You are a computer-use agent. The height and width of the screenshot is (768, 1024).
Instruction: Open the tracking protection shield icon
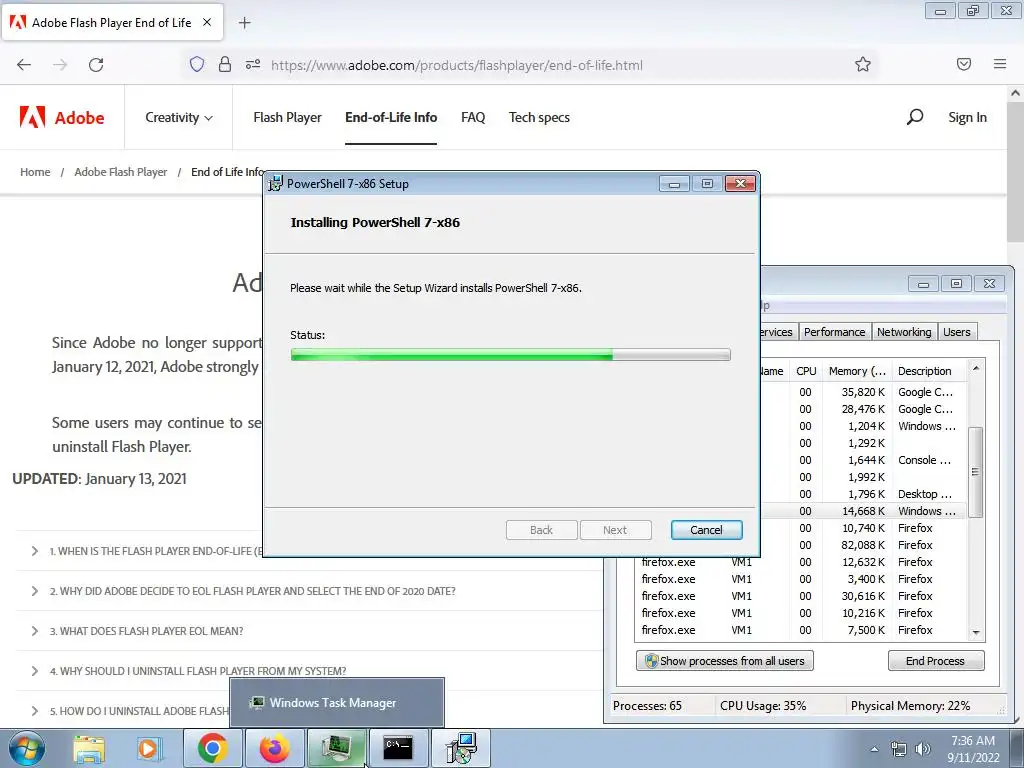point(197,64)
